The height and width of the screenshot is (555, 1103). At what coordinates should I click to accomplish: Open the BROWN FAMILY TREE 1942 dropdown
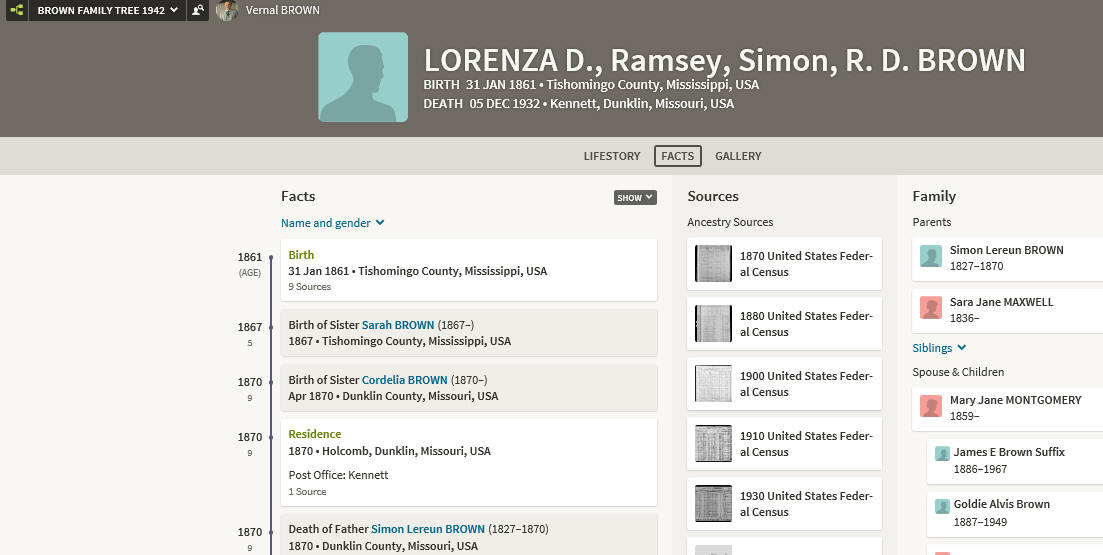click(108, 10)
